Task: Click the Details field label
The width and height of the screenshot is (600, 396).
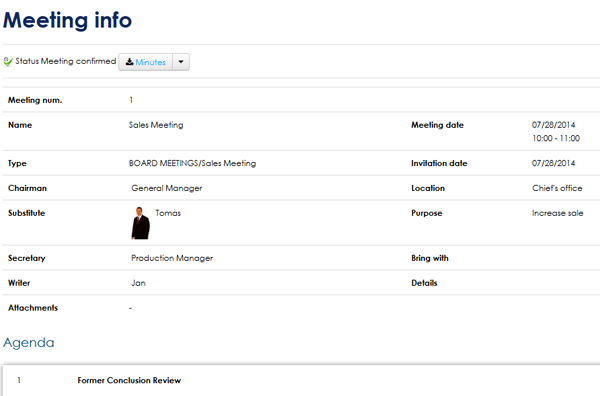Action: pyautogui.click(x=424, y=283)
